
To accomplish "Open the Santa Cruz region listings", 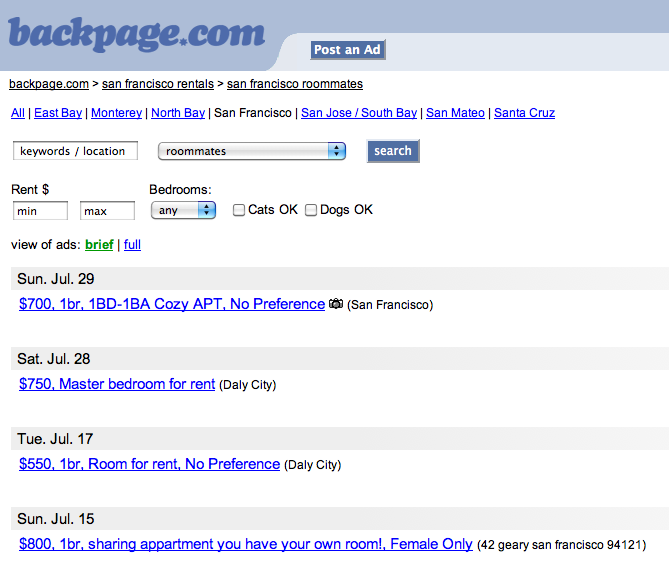I will 524,113.
